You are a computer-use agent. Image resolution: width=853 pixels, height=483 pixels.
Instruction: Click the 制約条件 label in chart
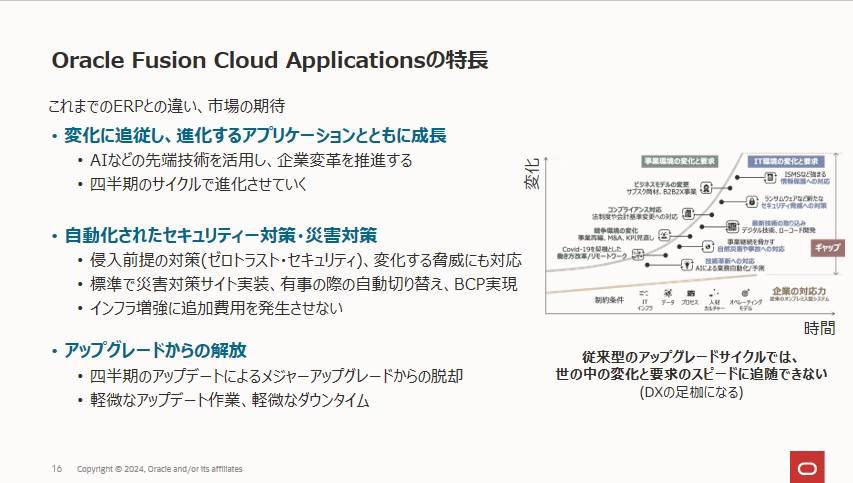click(x=609, y=300)
